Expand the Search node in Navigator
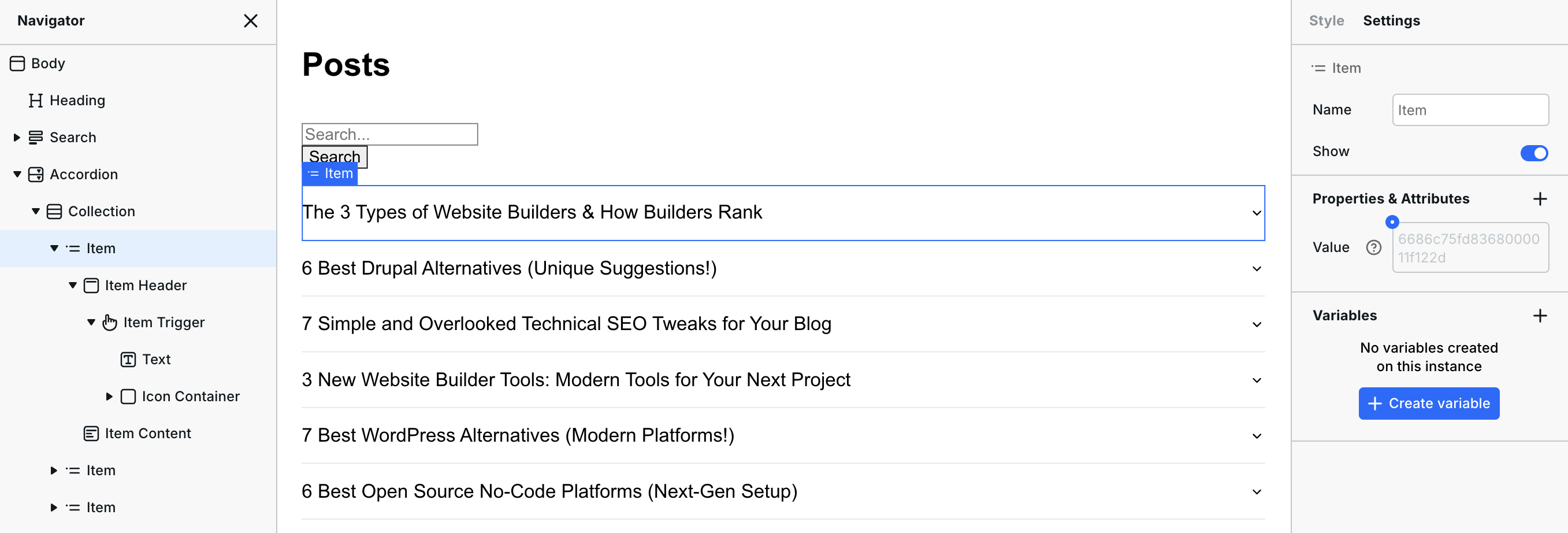Screen dimensions: 1568x533 17,138
